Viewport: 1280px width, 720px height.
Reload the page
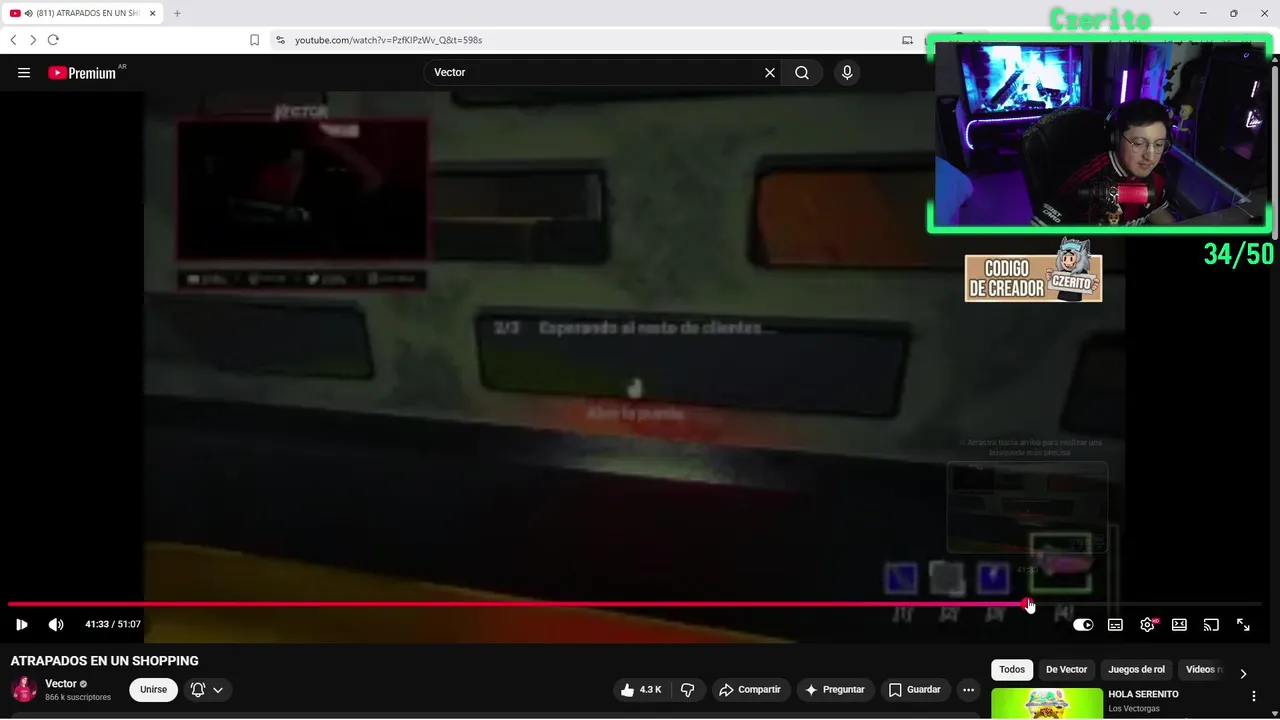tap(53, 40)
